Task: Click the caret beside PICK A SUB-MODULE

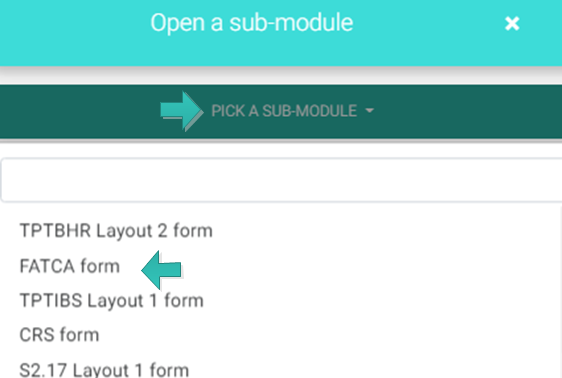Action: click(x=370, y=111)
